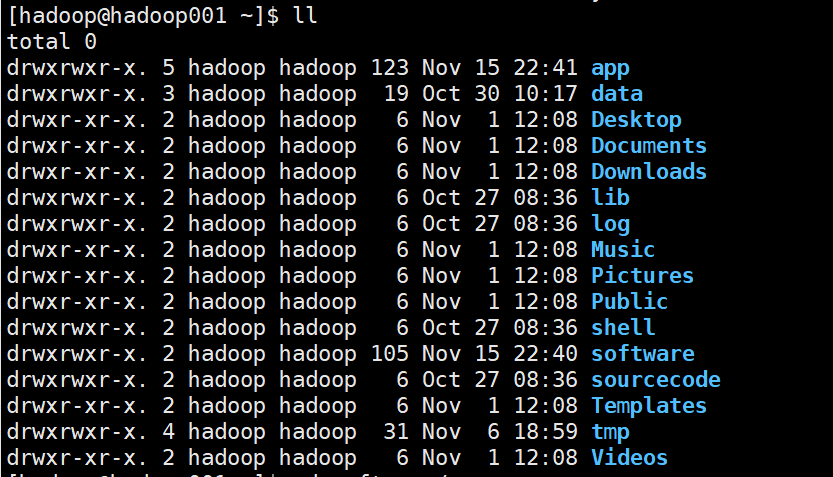Image resolution: width=833 pixels, height=477 pixels.
Task: Select the Videos folder name
Action: (x=630, y=458)
